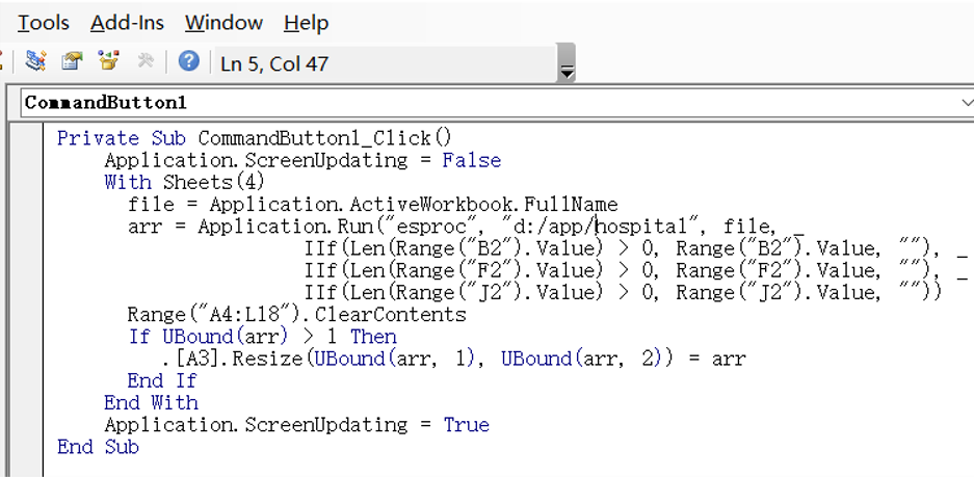Open the Tools menu
Image resolution: width=974 pixels, height=477 pixels.
[43, 23]
